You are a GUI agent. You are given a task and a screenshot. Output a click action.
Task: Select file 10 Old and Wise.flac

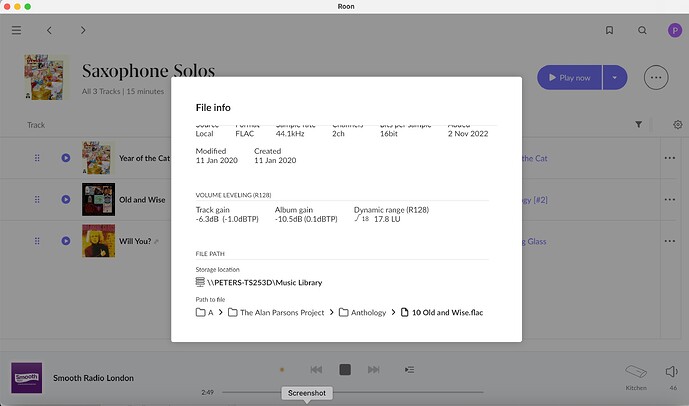click(x=442, y=312)
